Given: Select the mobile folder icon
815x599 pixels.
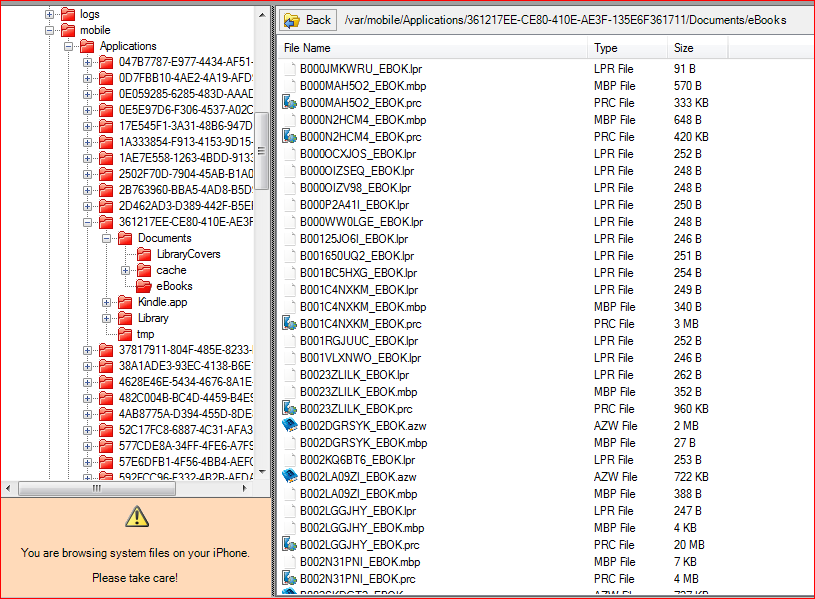Looking at the screenshot, I should click(x=68, y=30).
